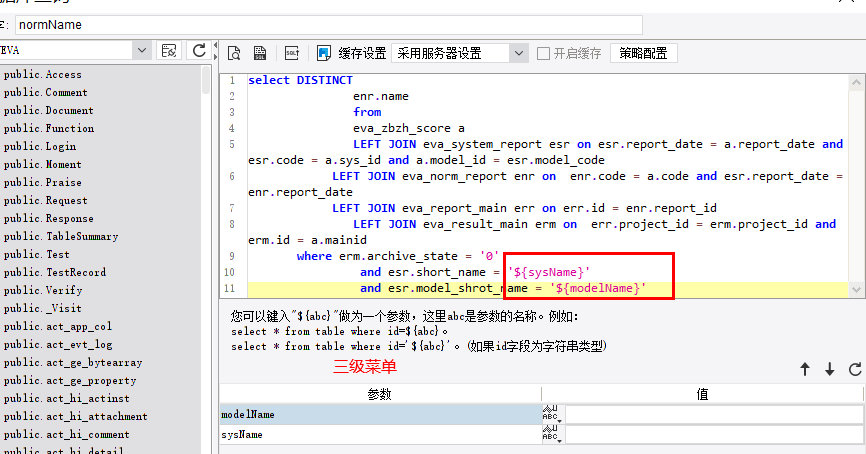Screen dimensions: 866x454
Task: Click the cache settings icon
Action: click(324, 53)
